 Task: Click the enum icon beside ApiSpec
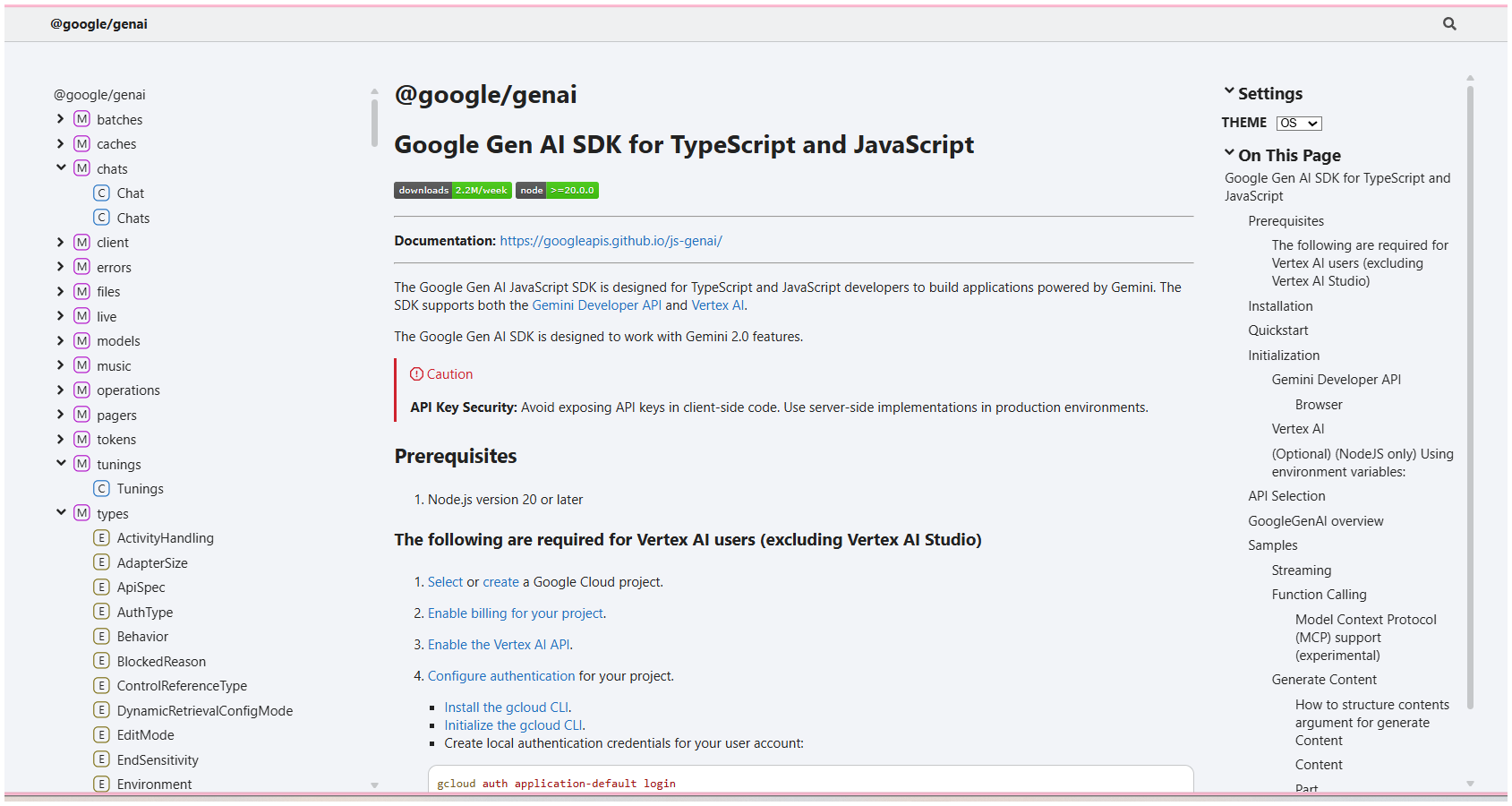tap(102, 587)
